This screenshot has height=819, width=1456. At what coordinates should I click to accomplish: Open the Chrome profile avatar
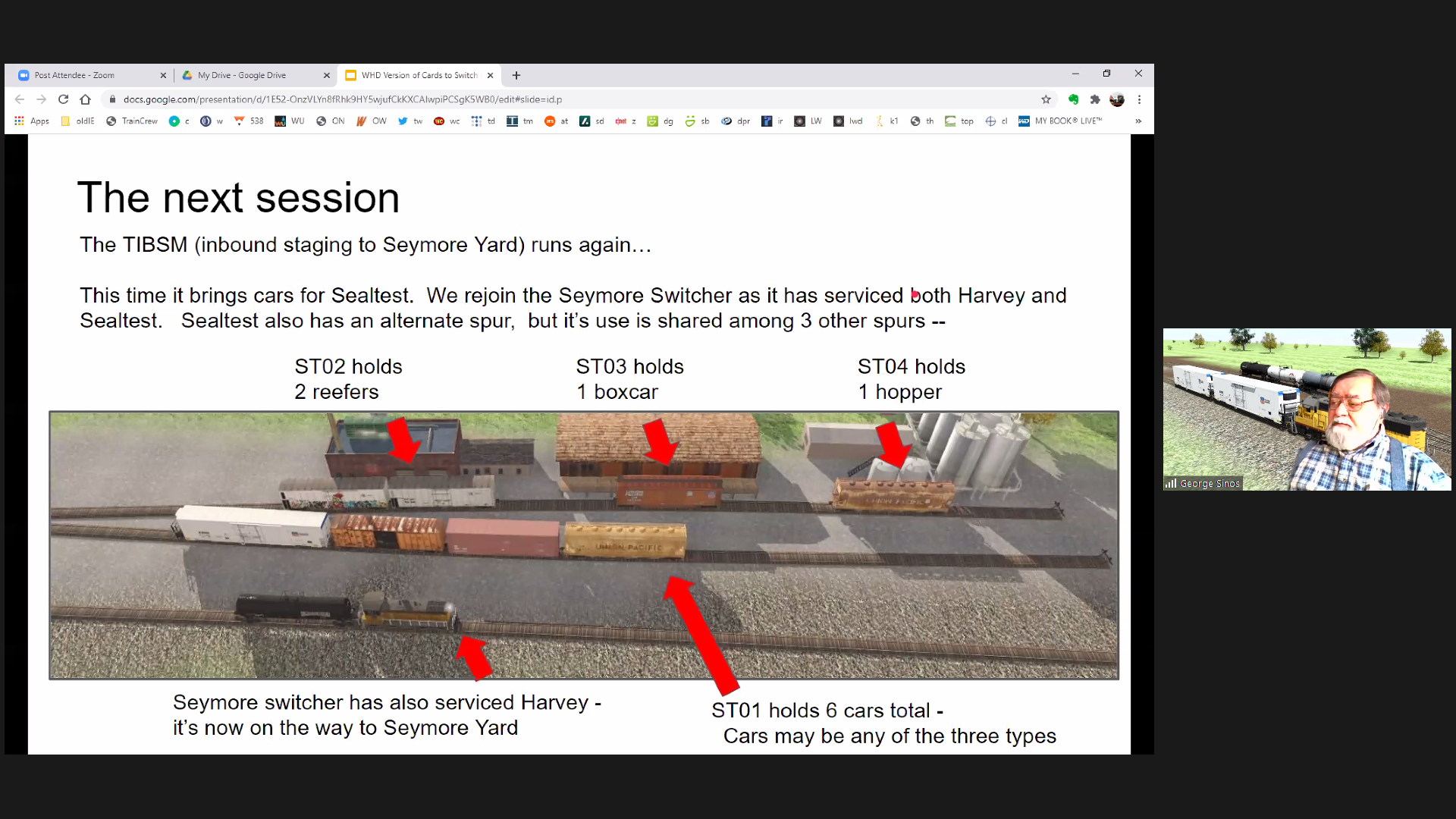(1117, 99)
